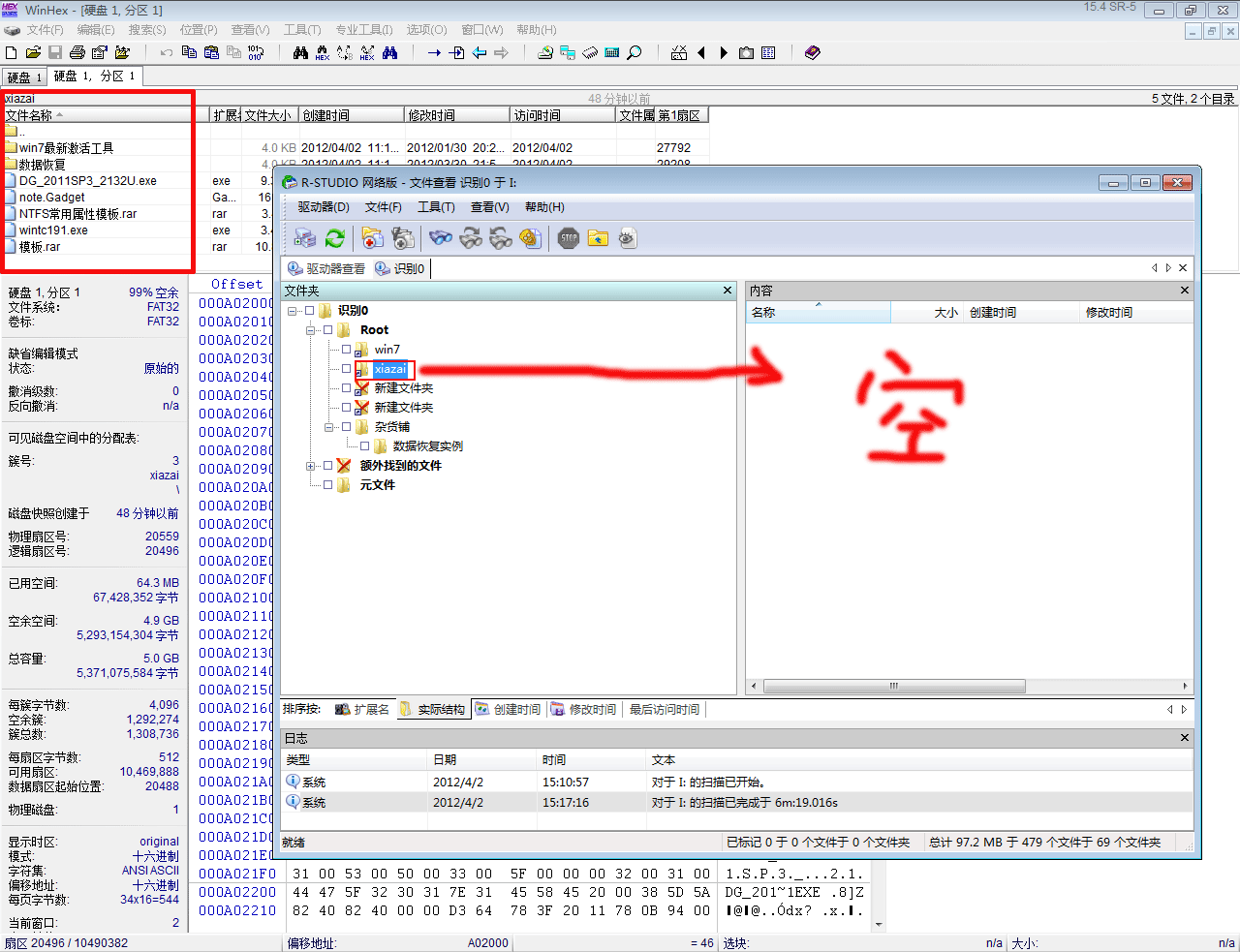Close the 日志 log pane with its X
The width and height of the screenshot is (1240, 952).
(x=1184, y=738)
